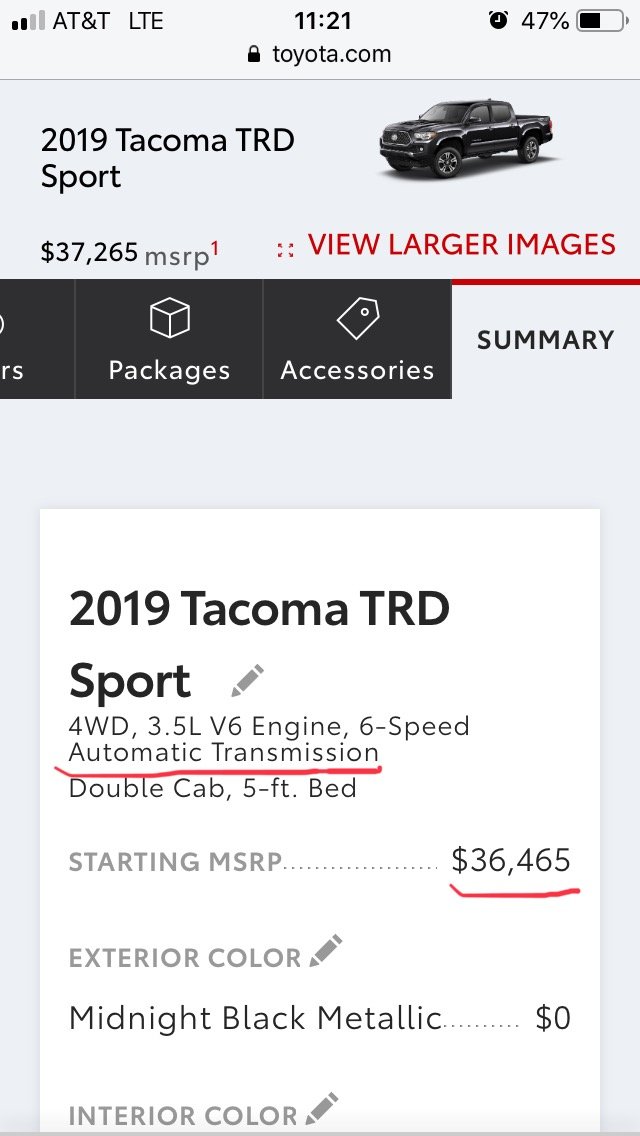Open the Accessories tab
The image size is (640, 1136).
[357, 339]
